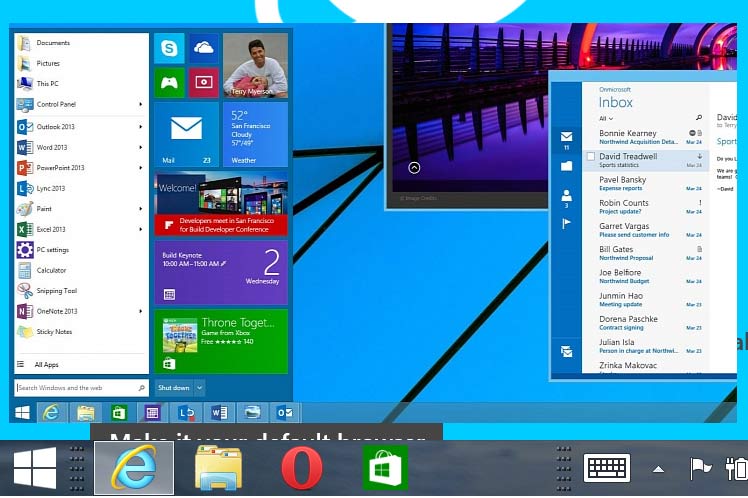Click the Shut down button
Viewport: 748px width, 498px height.
click(x=174, y=388)
